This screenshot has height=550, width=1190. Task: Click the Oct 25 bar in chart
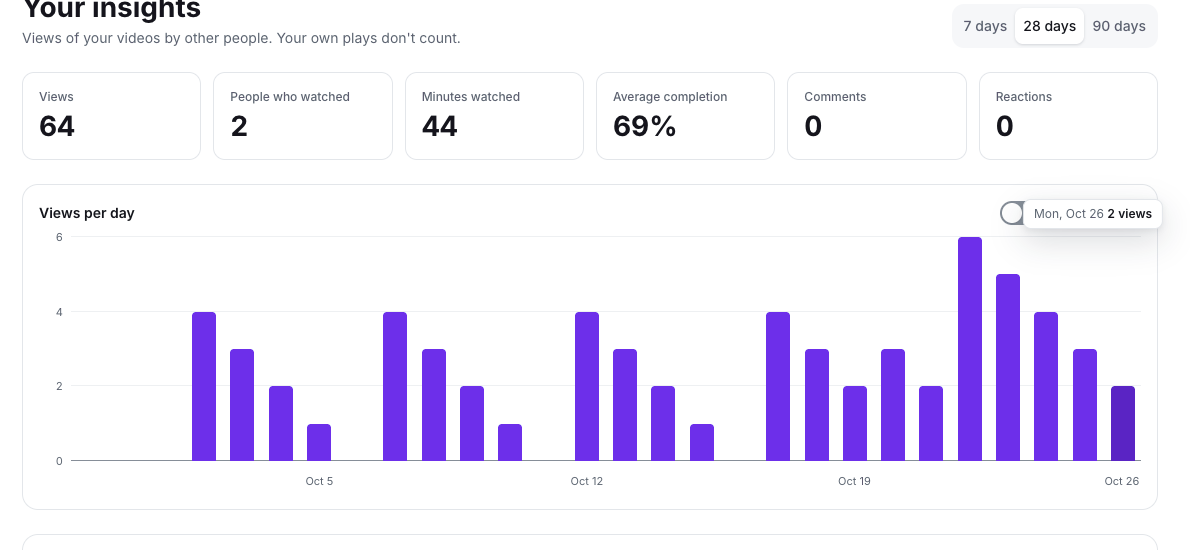tap(1085, 405)
